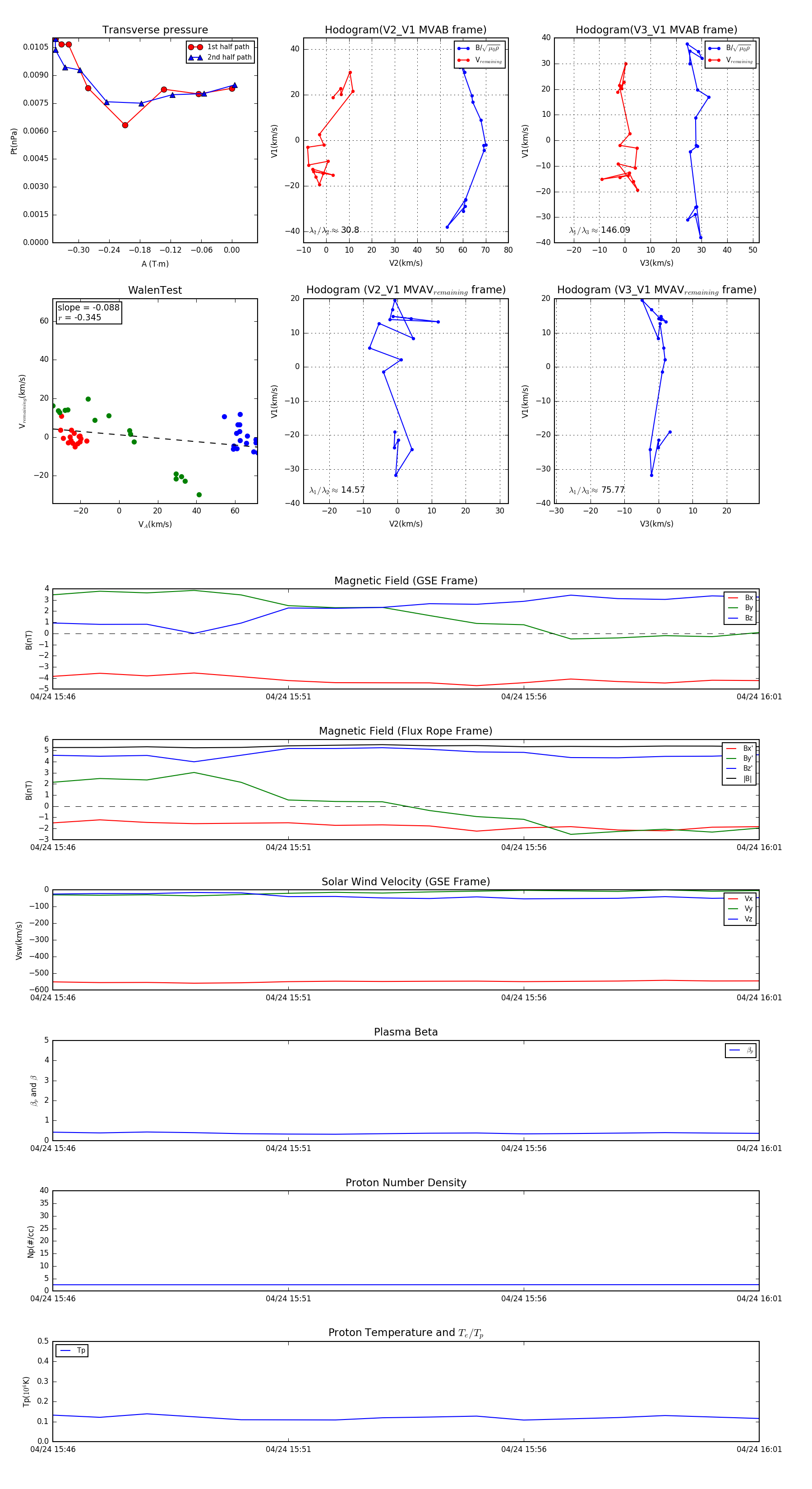The image size is (812, 1489).
Task: Click the 30.8 eigenvalue ratio annotation
Action: pyautogui.click(x=349, y=230)
